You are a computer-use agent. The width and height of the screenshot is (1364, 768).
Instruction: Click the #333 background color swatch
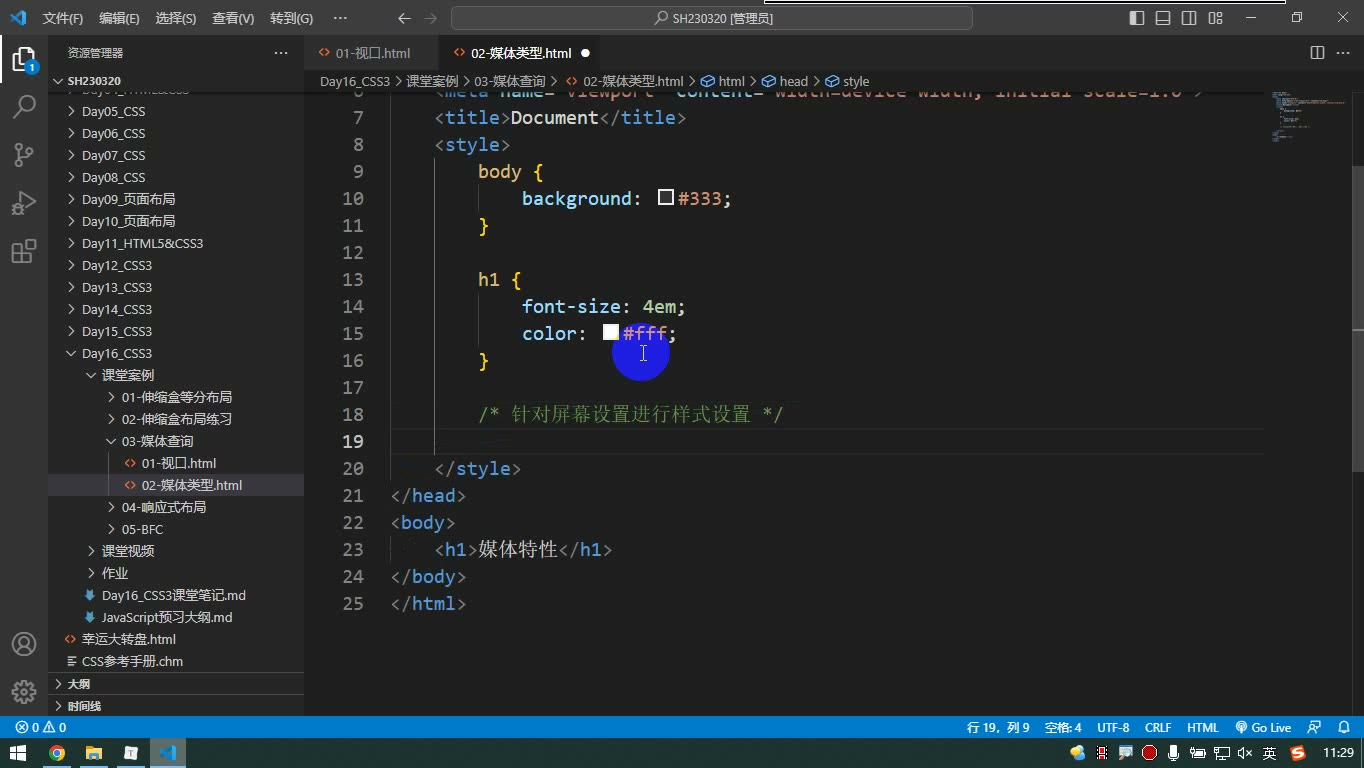click(x=666, y=198)
